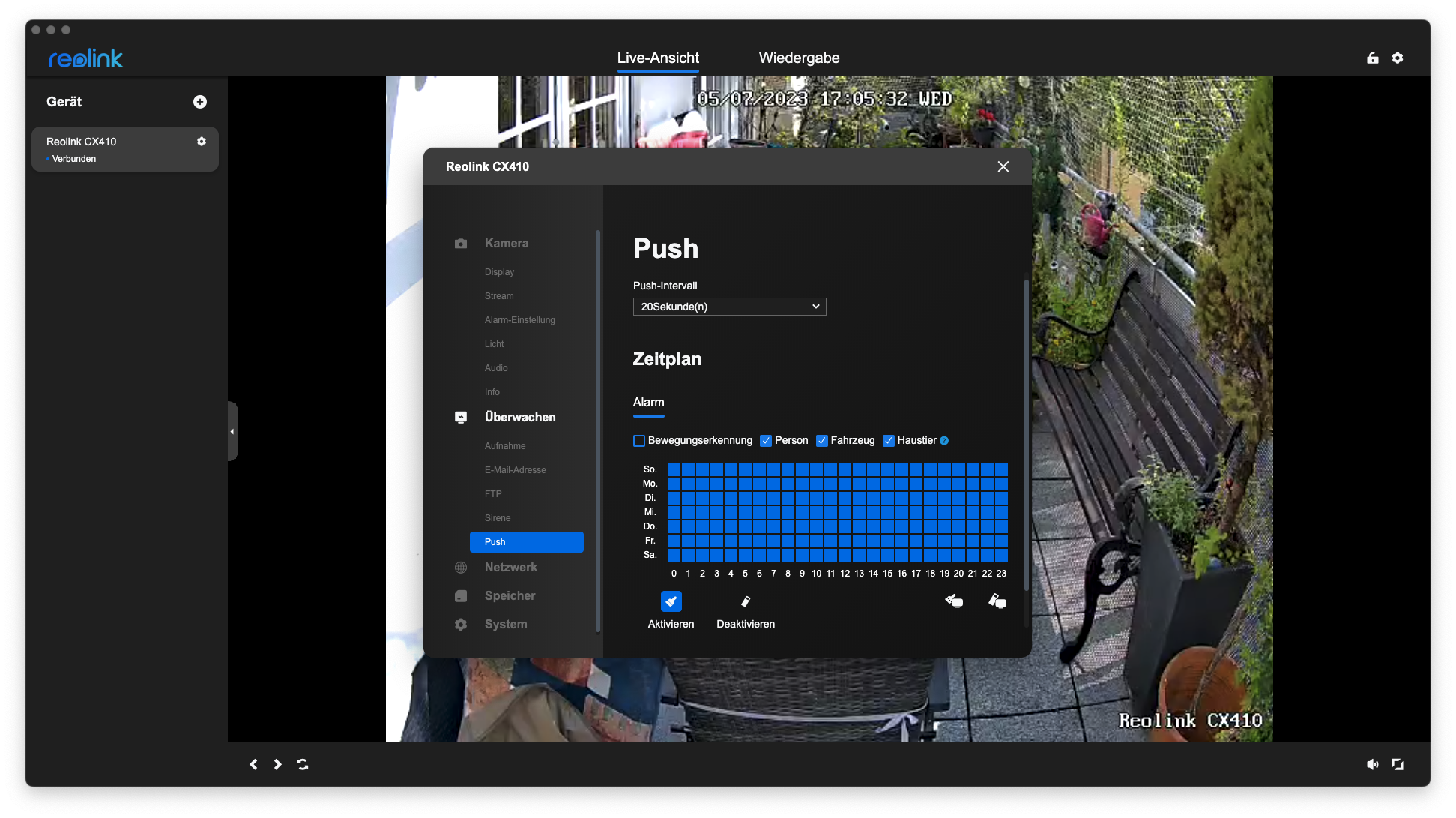Open the E-Mail-Adresse settings page

click(515, 470)
